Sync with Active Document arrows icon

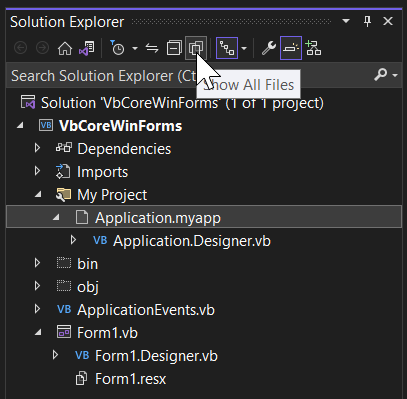(x=152, y=48)
